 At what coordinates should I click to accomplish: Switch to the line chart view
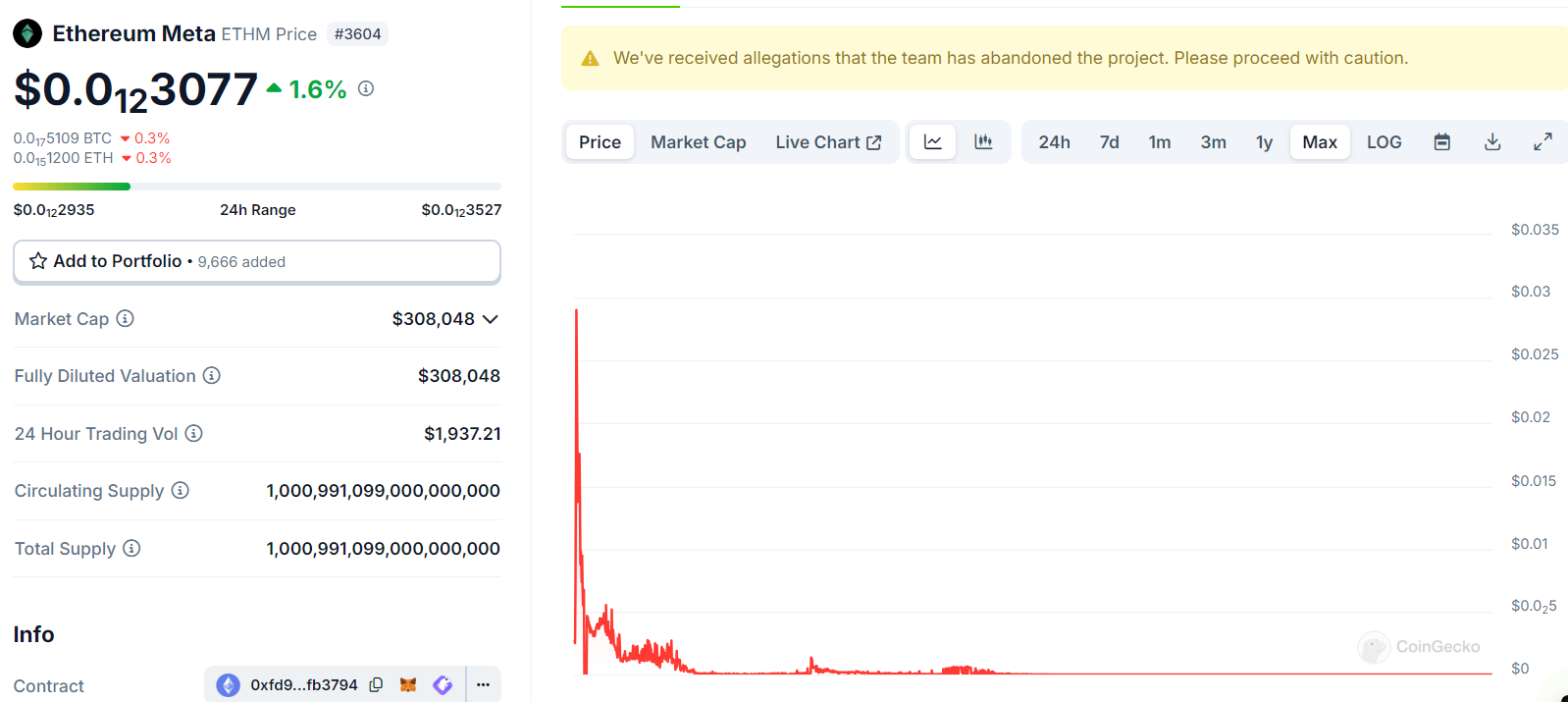click(932, 142)
